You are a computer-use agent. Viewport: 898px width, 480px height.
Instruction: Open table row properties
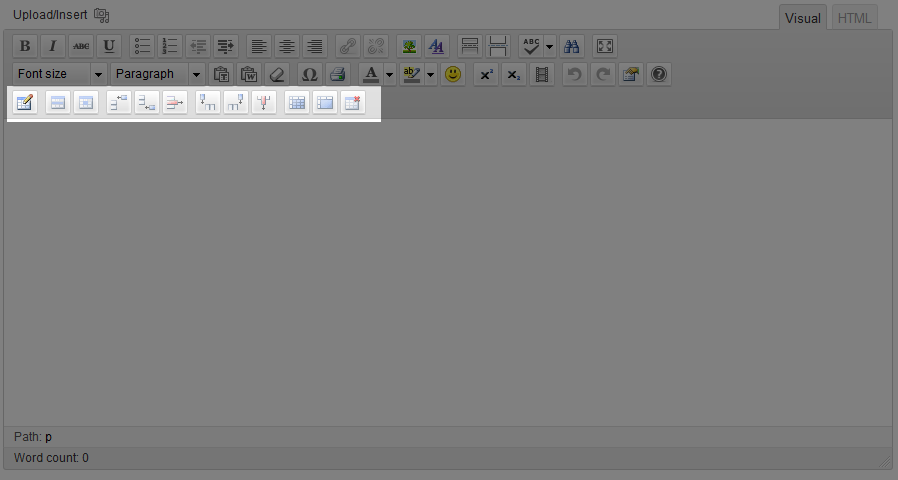(x=58, y=102)
